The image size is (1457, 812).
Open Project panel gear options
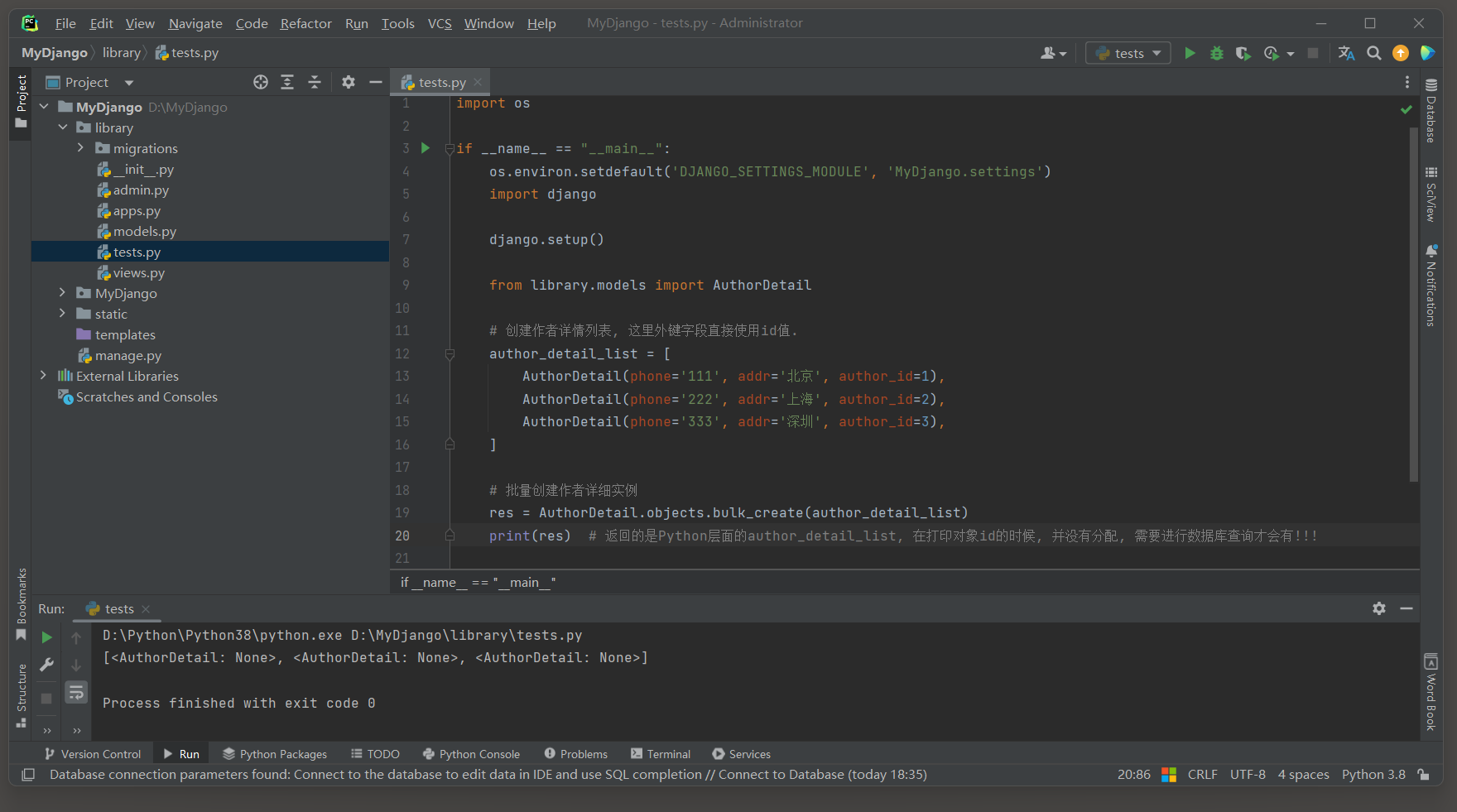(349, 82)
